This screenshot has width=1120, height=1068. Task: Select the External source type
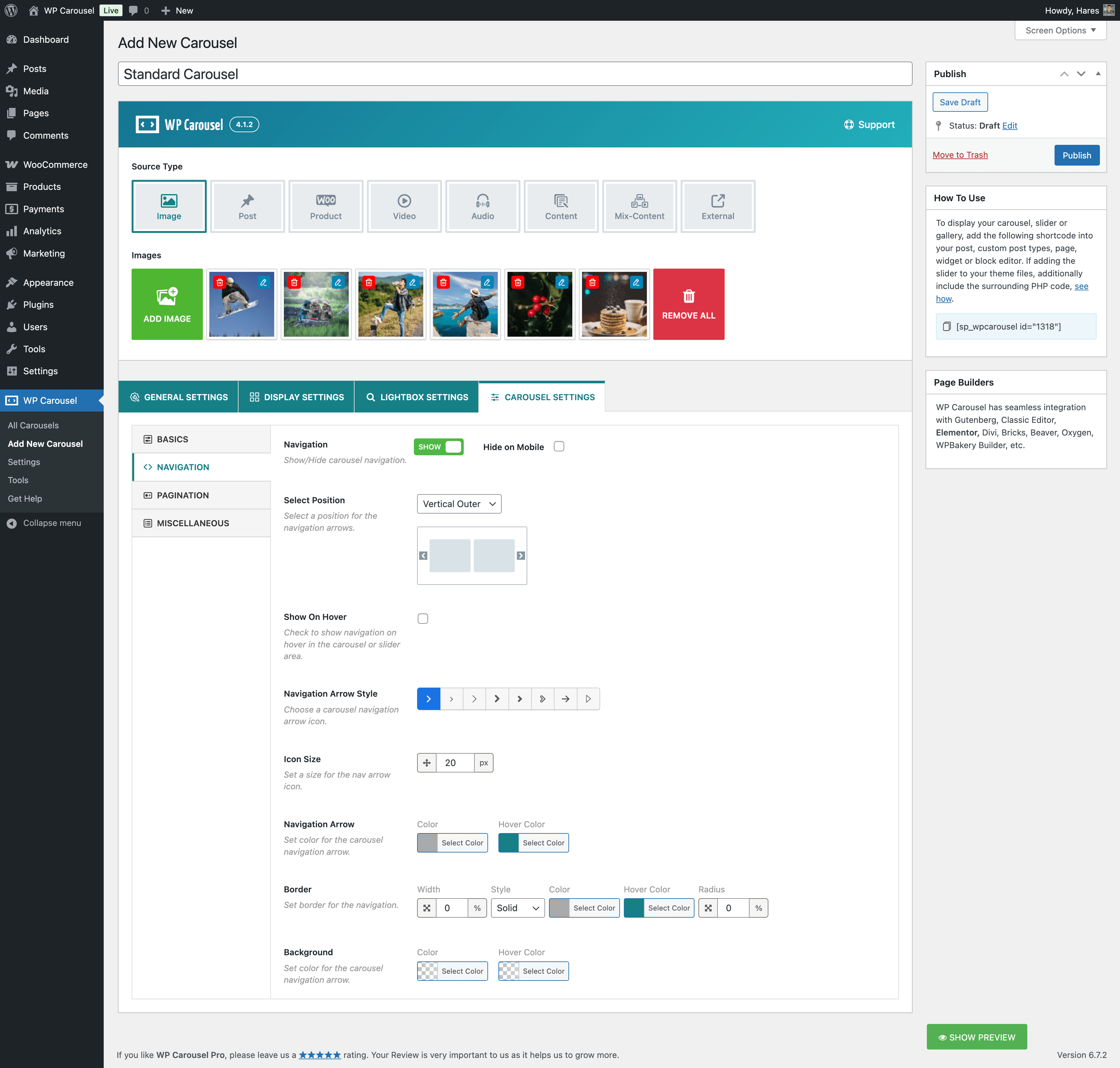tap(718, 206)
